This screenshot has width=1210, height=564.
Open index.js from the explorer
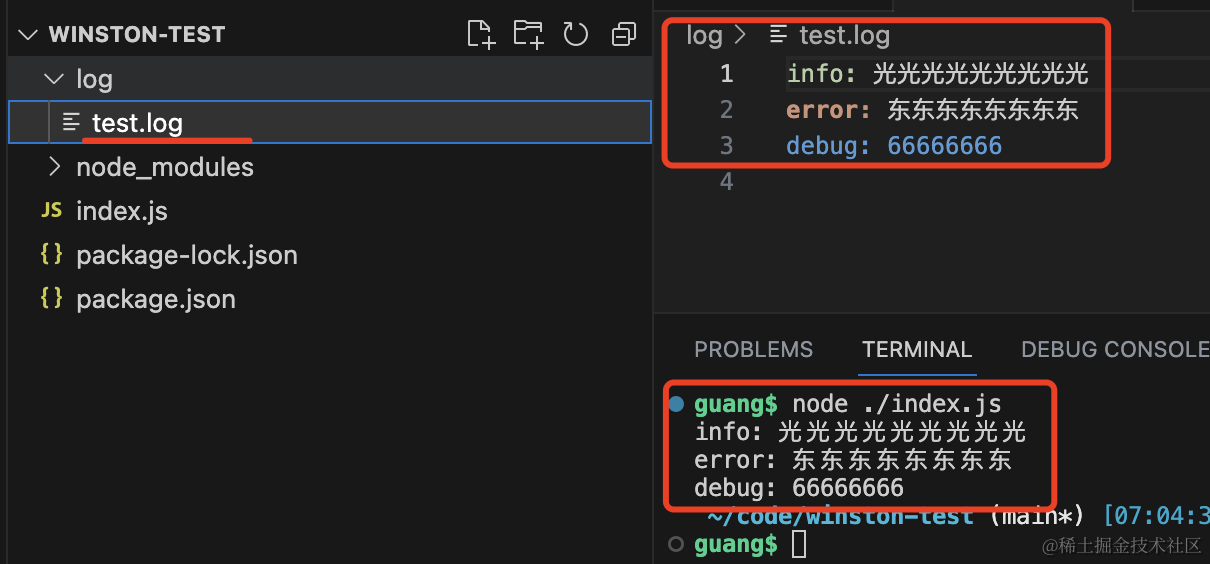(x=122, y=211)
